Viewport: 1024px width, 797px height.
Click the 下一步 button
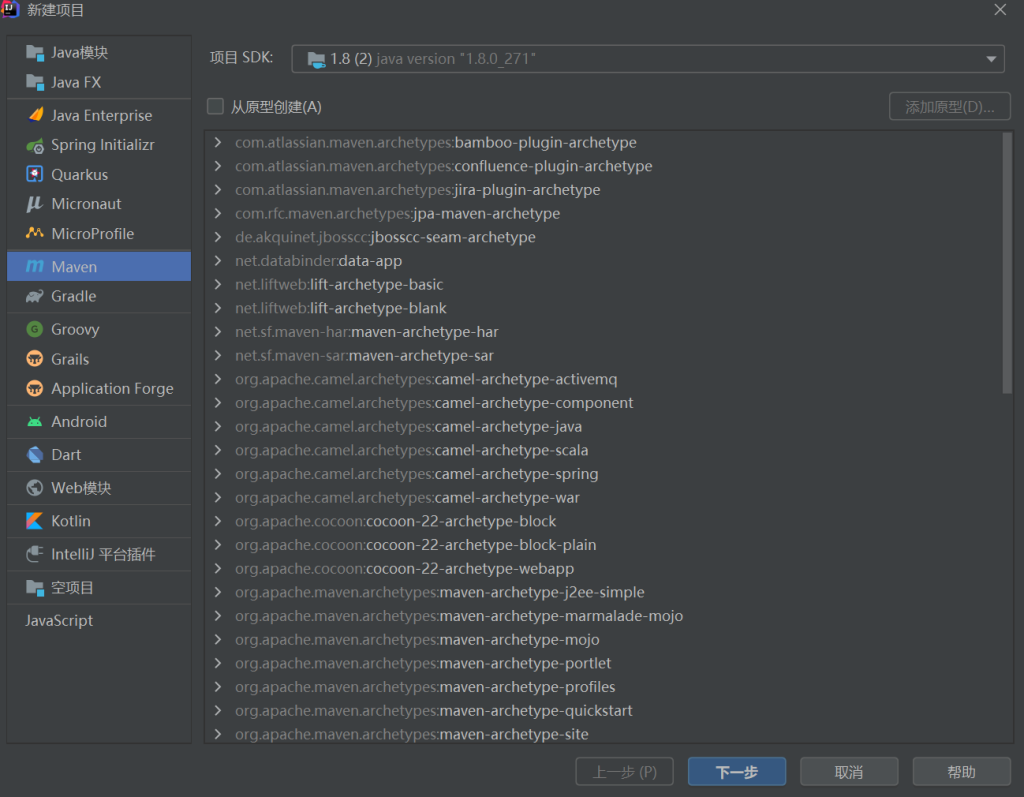(736, 772)
